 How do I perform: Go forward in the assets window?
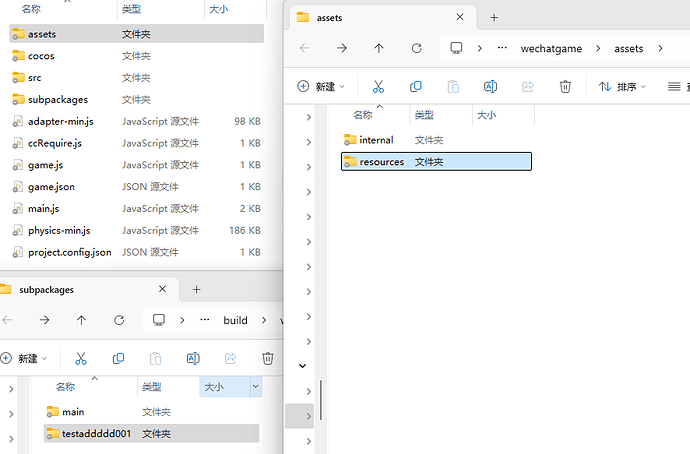point(341,48)
